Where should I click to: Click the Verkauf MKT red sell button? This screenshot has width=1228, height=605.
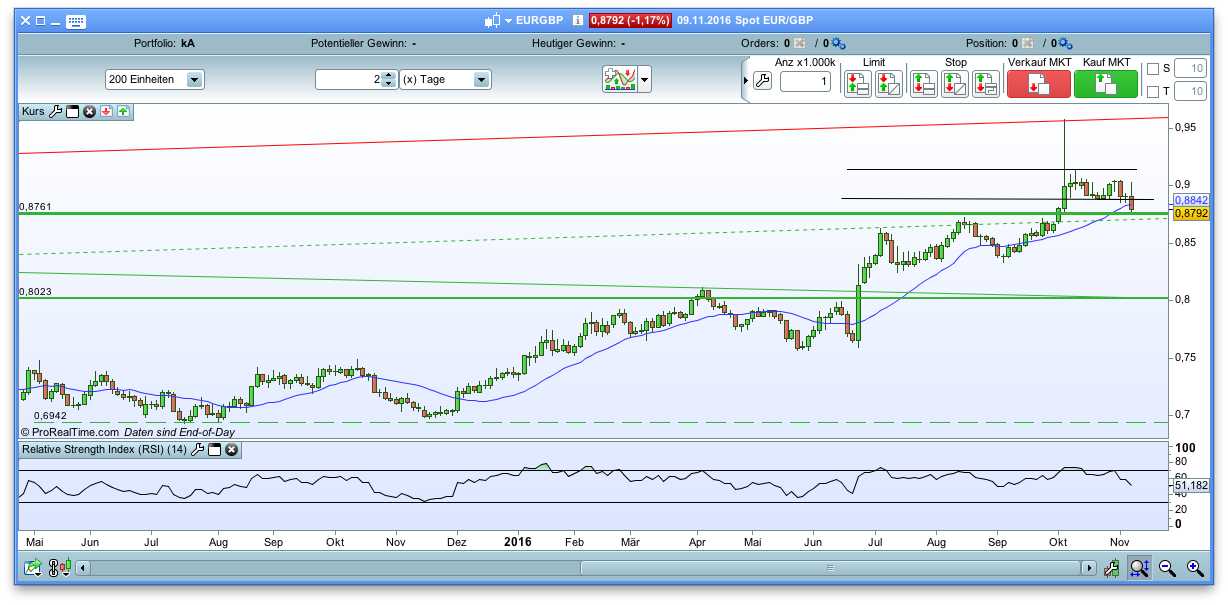click(1038, 84)
